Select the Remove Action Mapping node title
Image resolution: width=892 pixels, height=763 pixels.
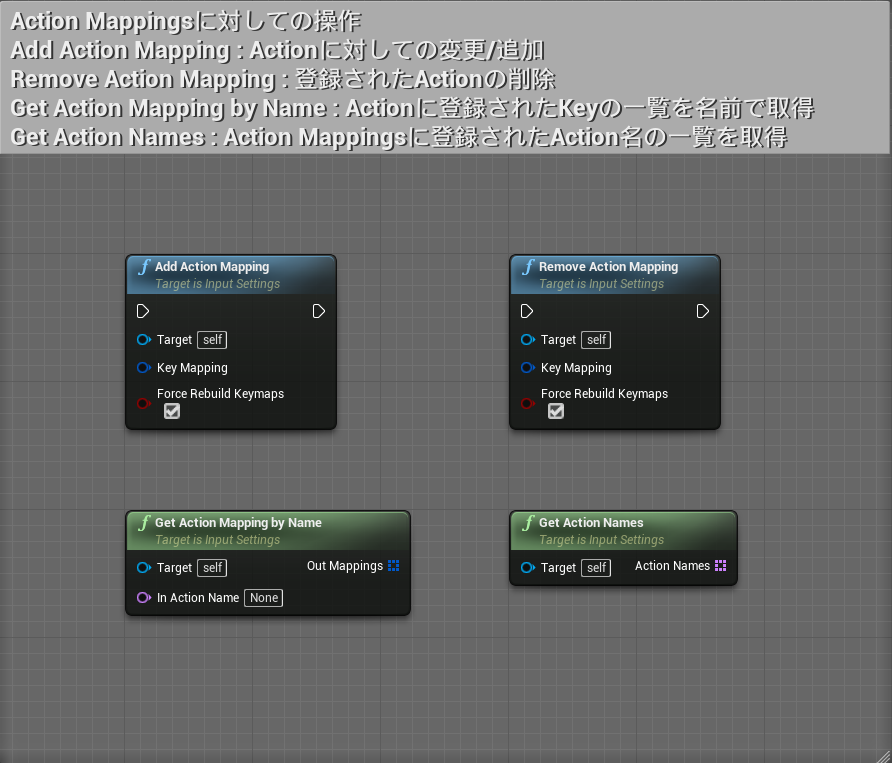pos(608,266)
